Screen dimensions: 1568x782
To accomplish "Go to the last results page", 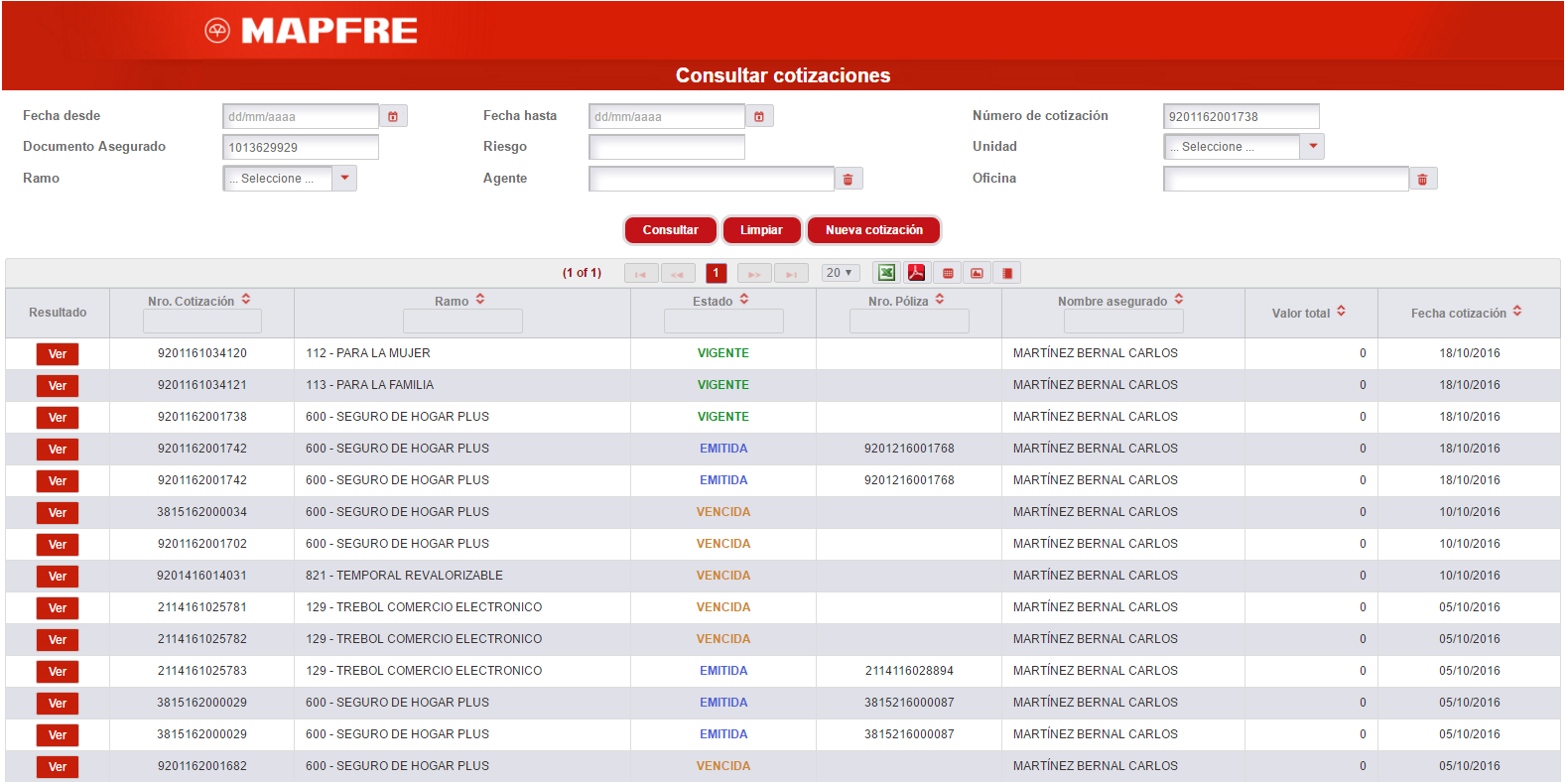I will pyautogui.click(x=791, y=273).
